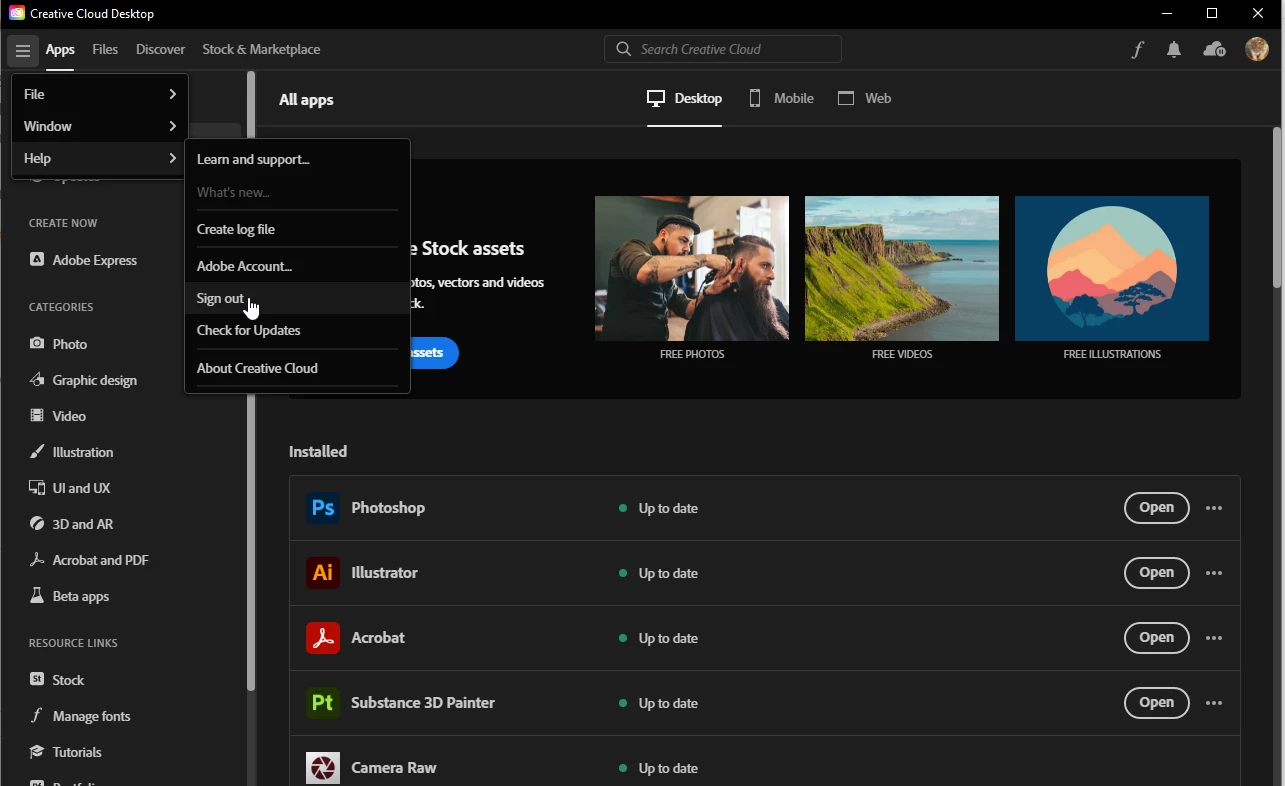Switch to the Discover tab
The width and height of the screenshot is (1285, 786).
pos(161,49)
